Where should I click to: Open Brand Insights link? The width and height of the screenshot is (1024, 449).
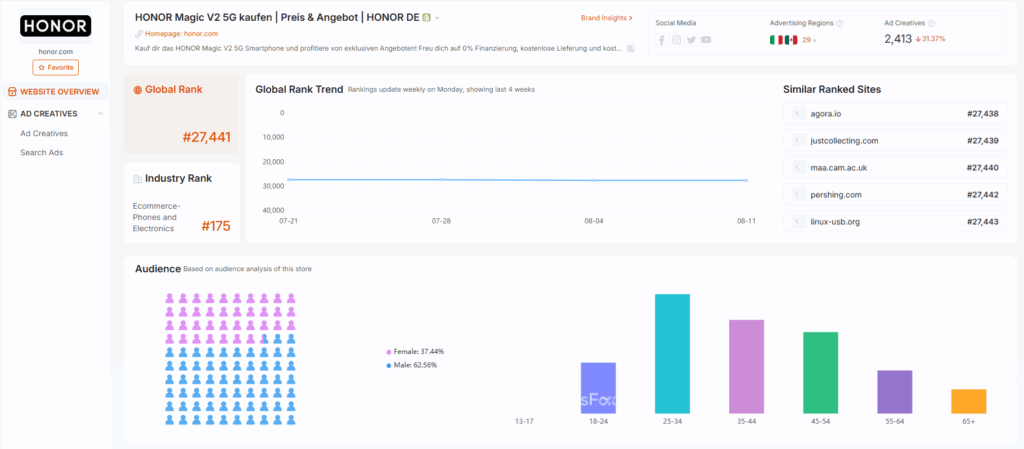(607, 18)
